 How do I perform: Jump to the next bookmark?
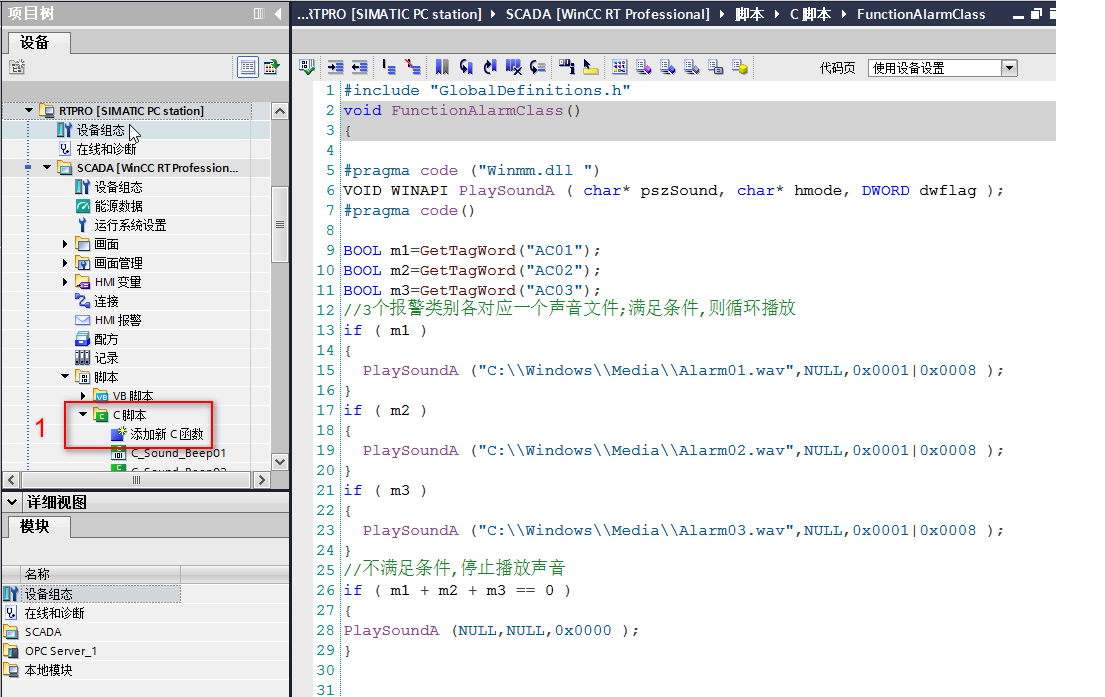(466, 67)
